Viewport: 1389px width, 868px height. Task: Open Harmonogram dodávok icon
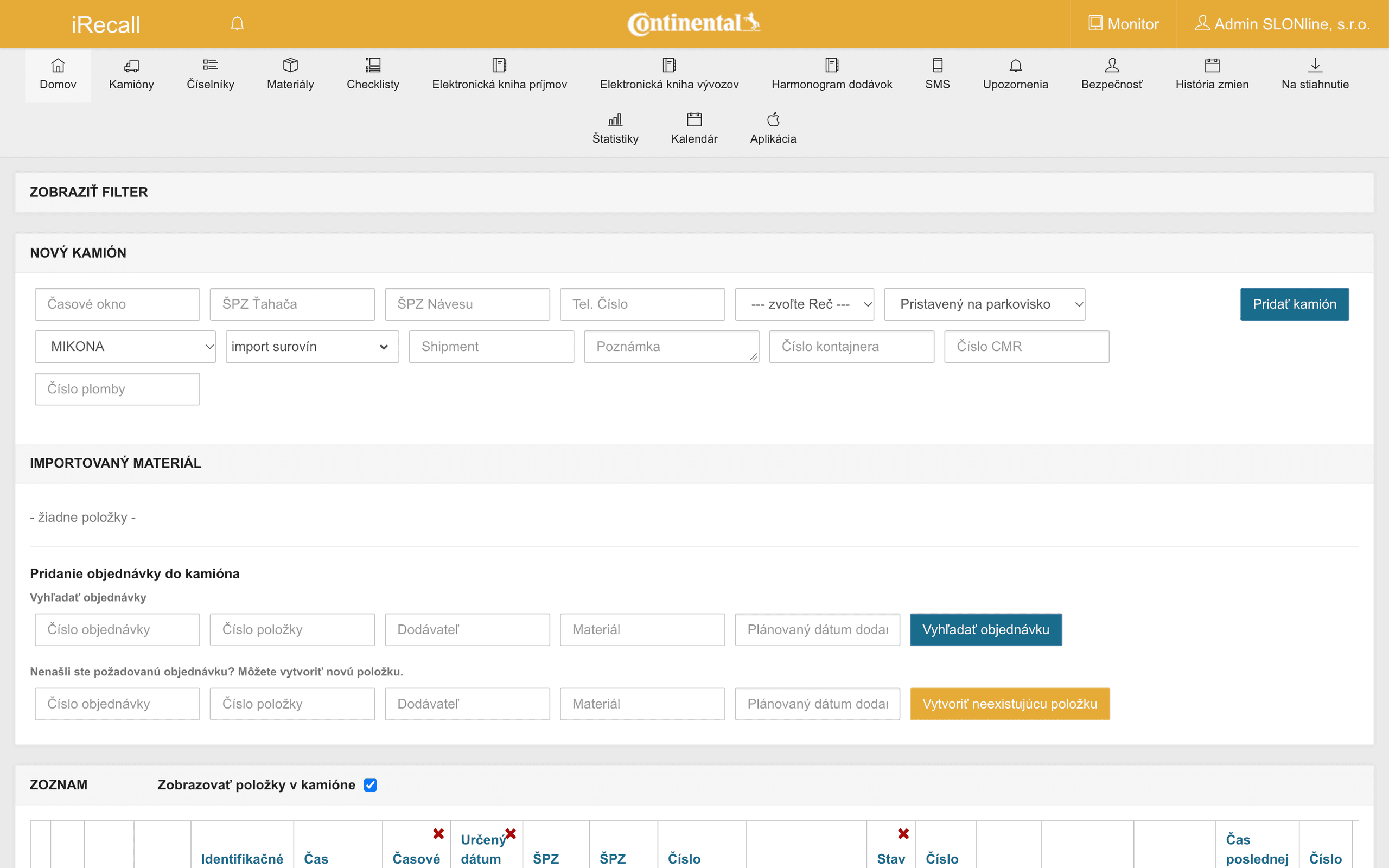832,65
